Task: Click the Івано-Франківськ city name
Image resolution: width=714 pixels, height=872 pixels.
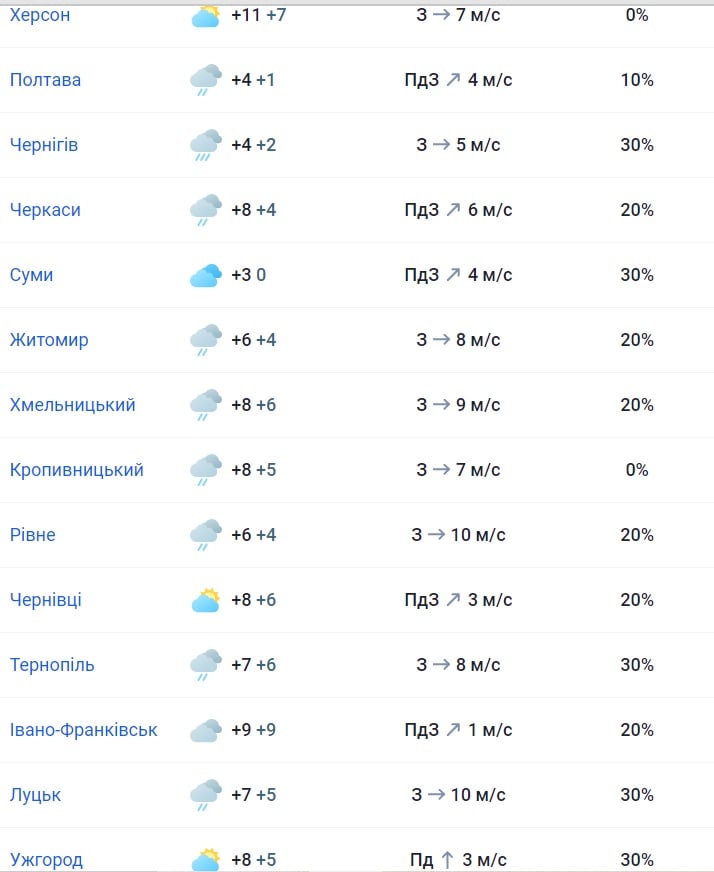Action: 84,730
